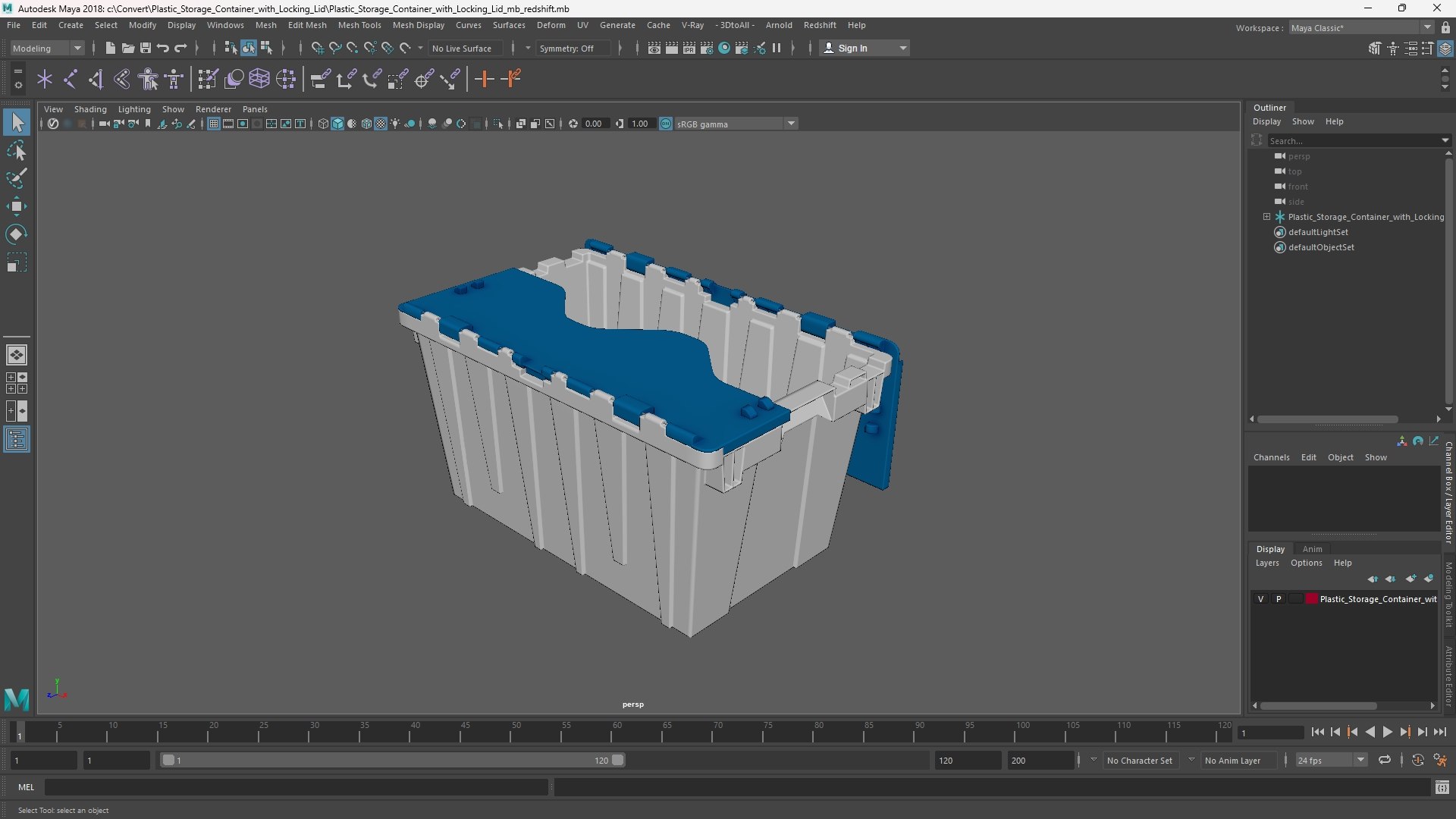This screenshot has width=1456, height=819.
Task: Click the go to start button
Action: click(1317, 732)
